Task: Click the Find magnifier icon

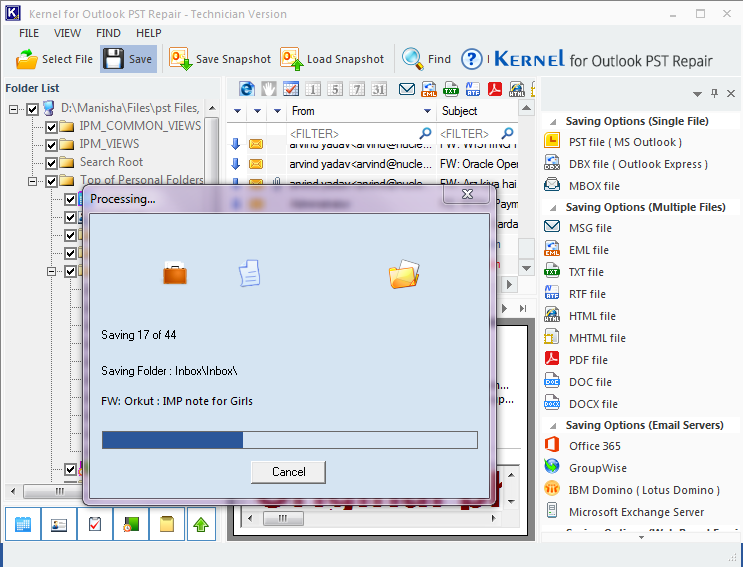Action: pos(413,59)
